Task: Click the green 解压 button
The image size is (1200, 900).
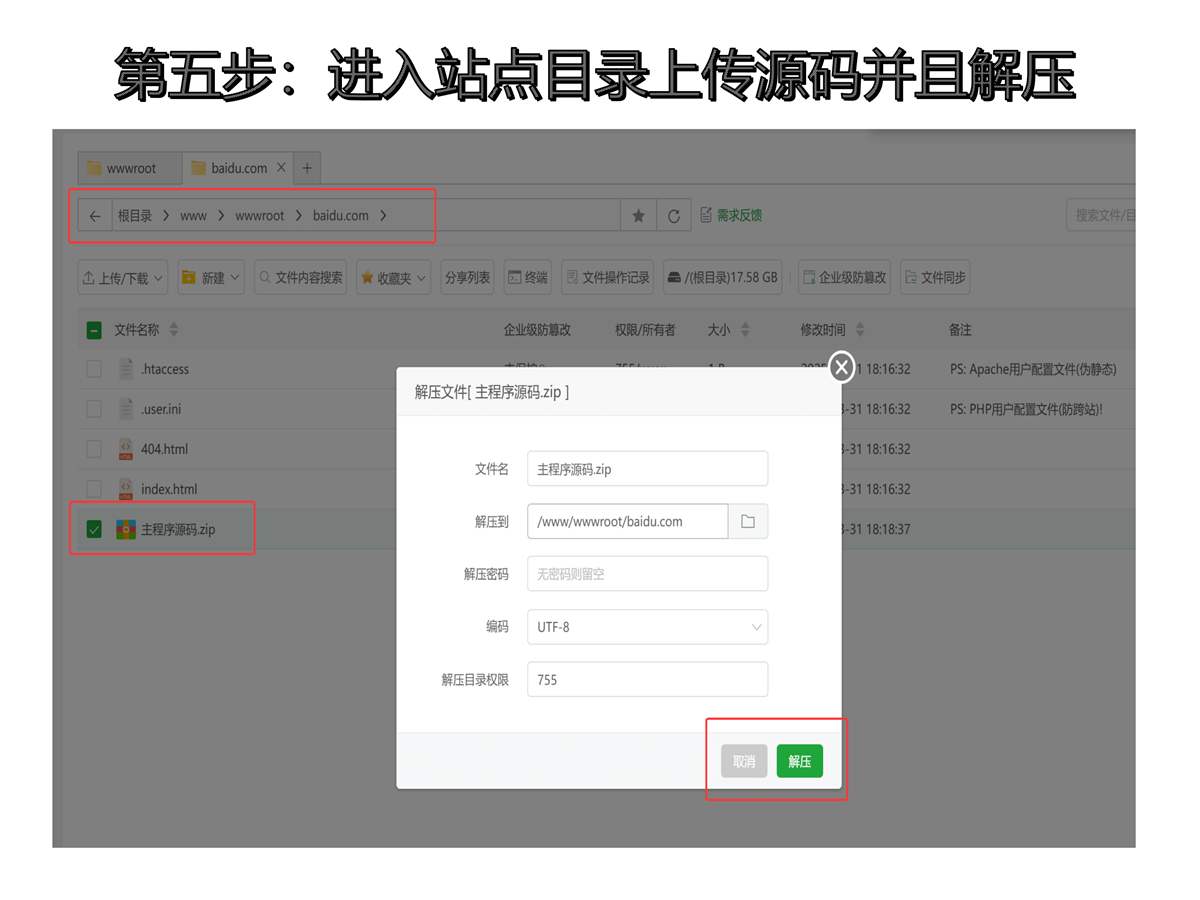Action: [799, 761]
